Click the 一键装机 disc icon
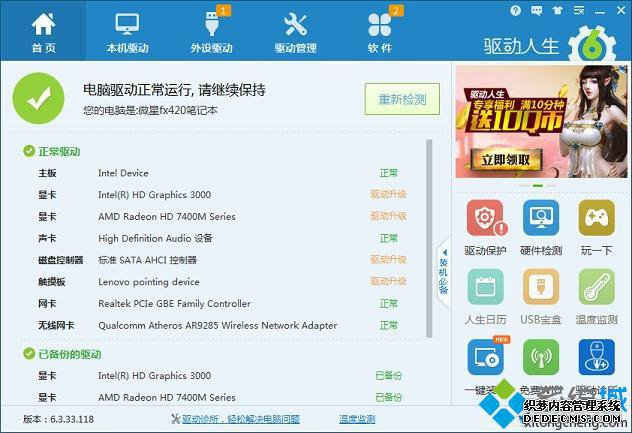The height and width of the screenshot is (433, 632). click(x=485, y=357)
